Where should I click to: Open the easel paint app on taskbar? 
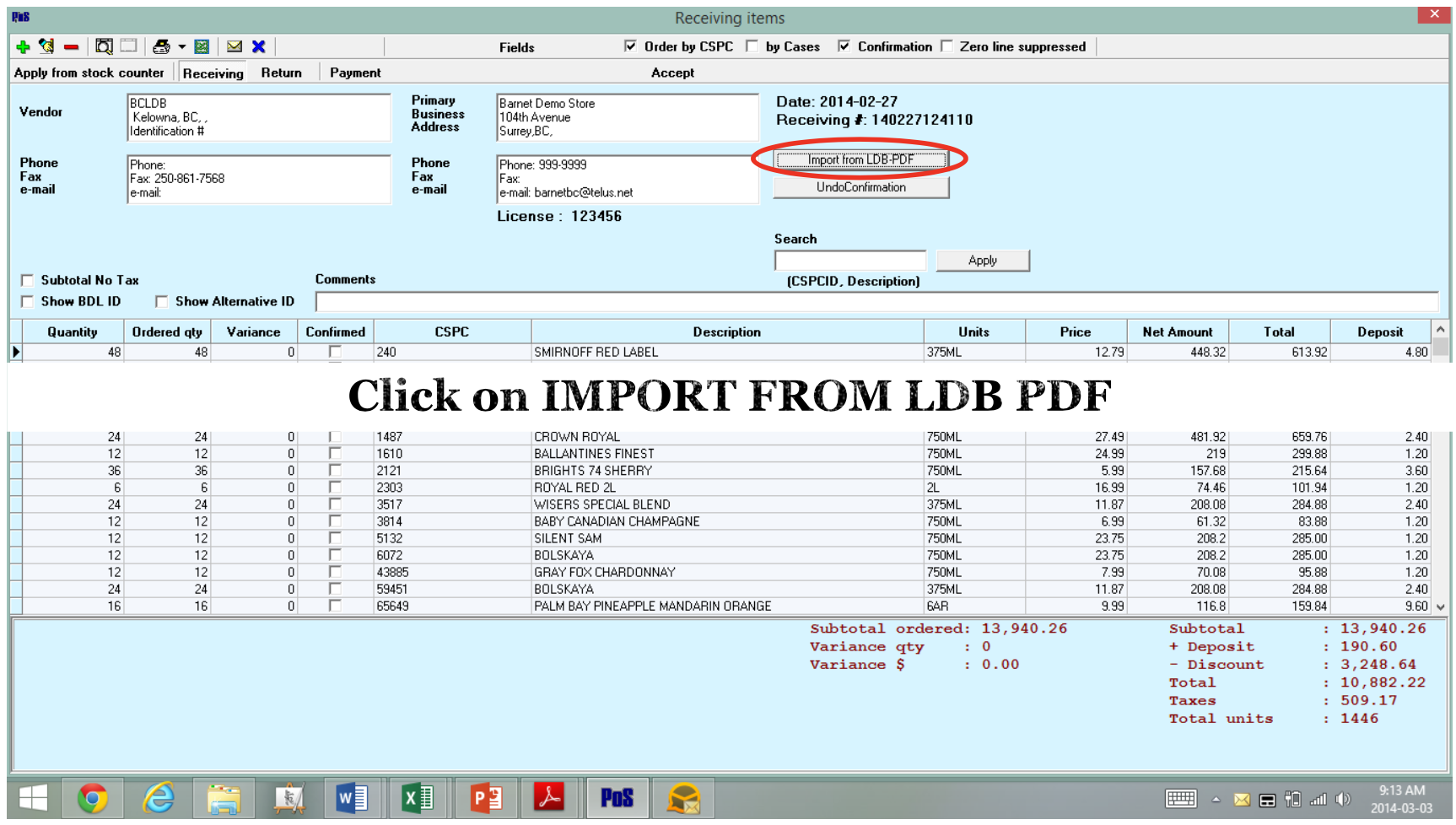289,798
